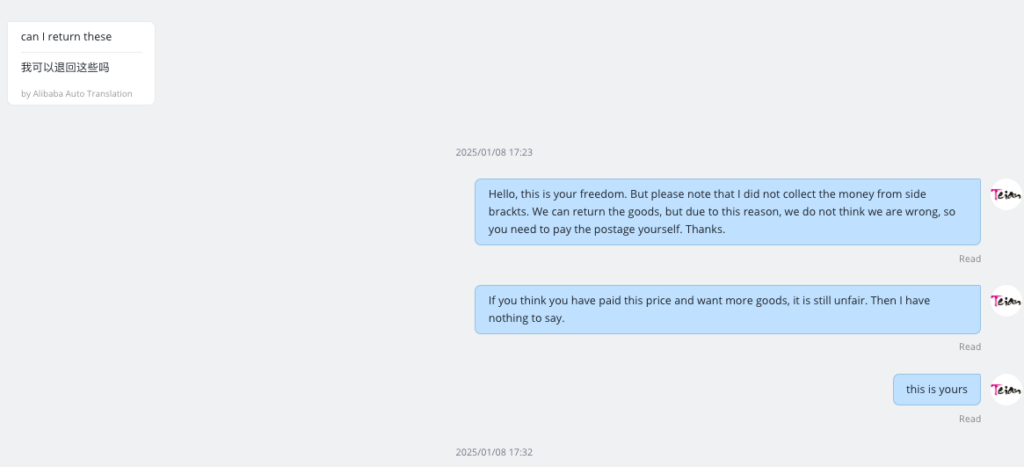Click the avatar beside 'this is yours' message
The width and height of the screenshot is (1024, 467).
coord(1006,389)
